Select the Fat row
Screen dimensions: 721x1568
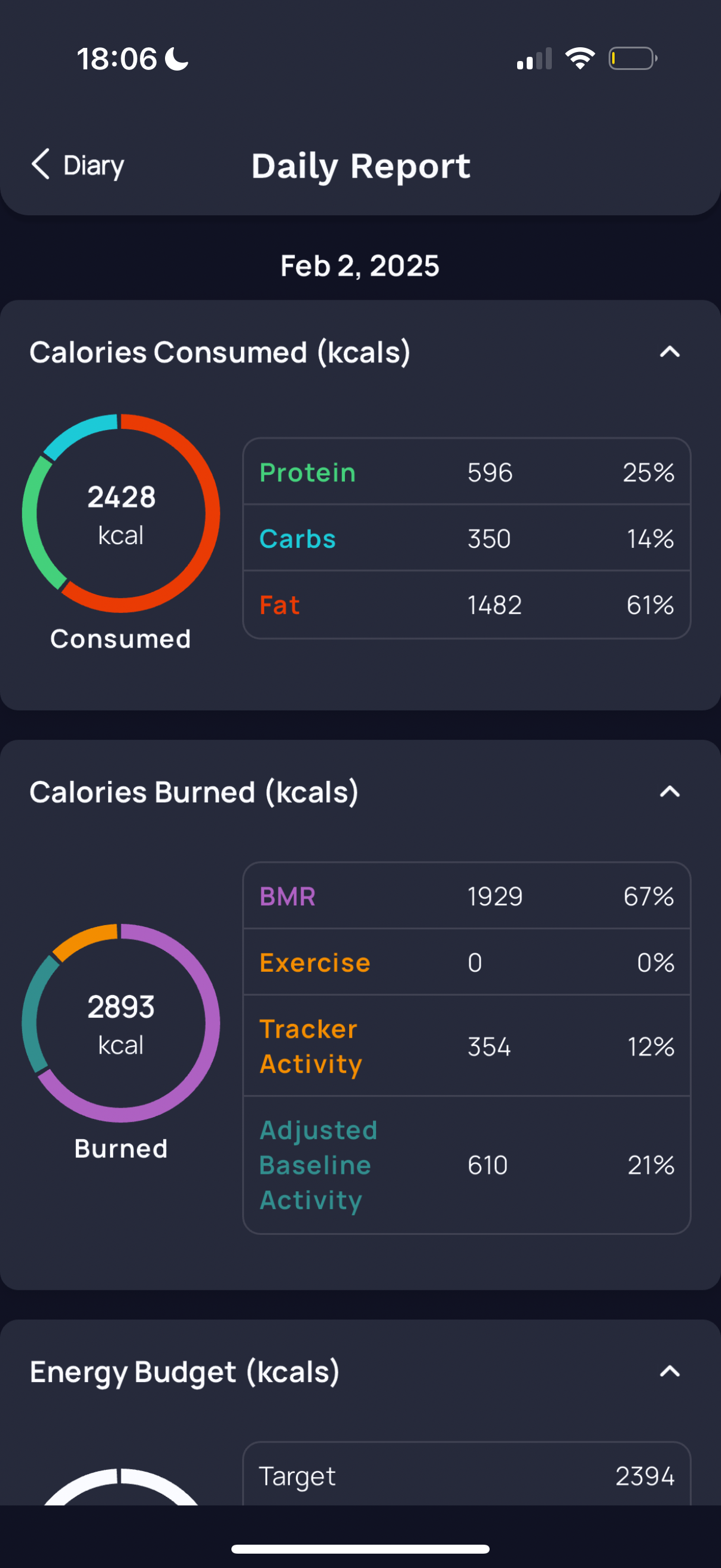click(x=467, y=605)
